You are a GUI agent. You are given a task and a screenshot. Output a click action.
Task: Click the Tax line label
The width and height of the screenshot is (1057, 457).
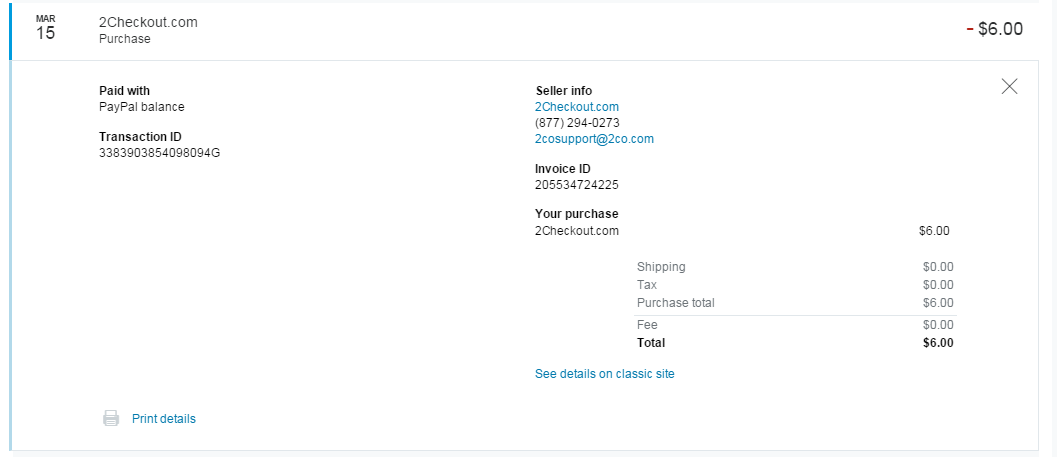[647, 285]
